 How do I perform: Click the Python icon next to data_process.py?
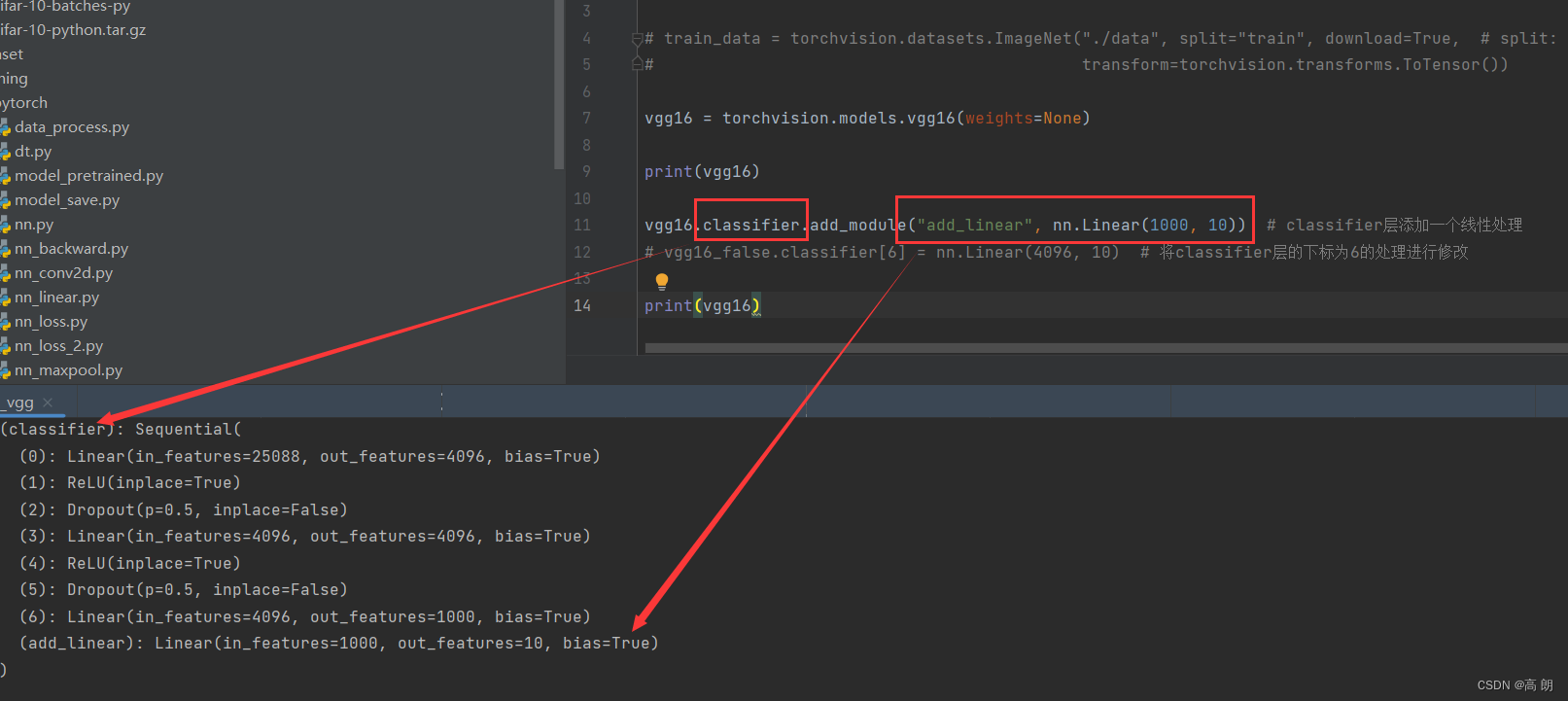coord(5,127)
